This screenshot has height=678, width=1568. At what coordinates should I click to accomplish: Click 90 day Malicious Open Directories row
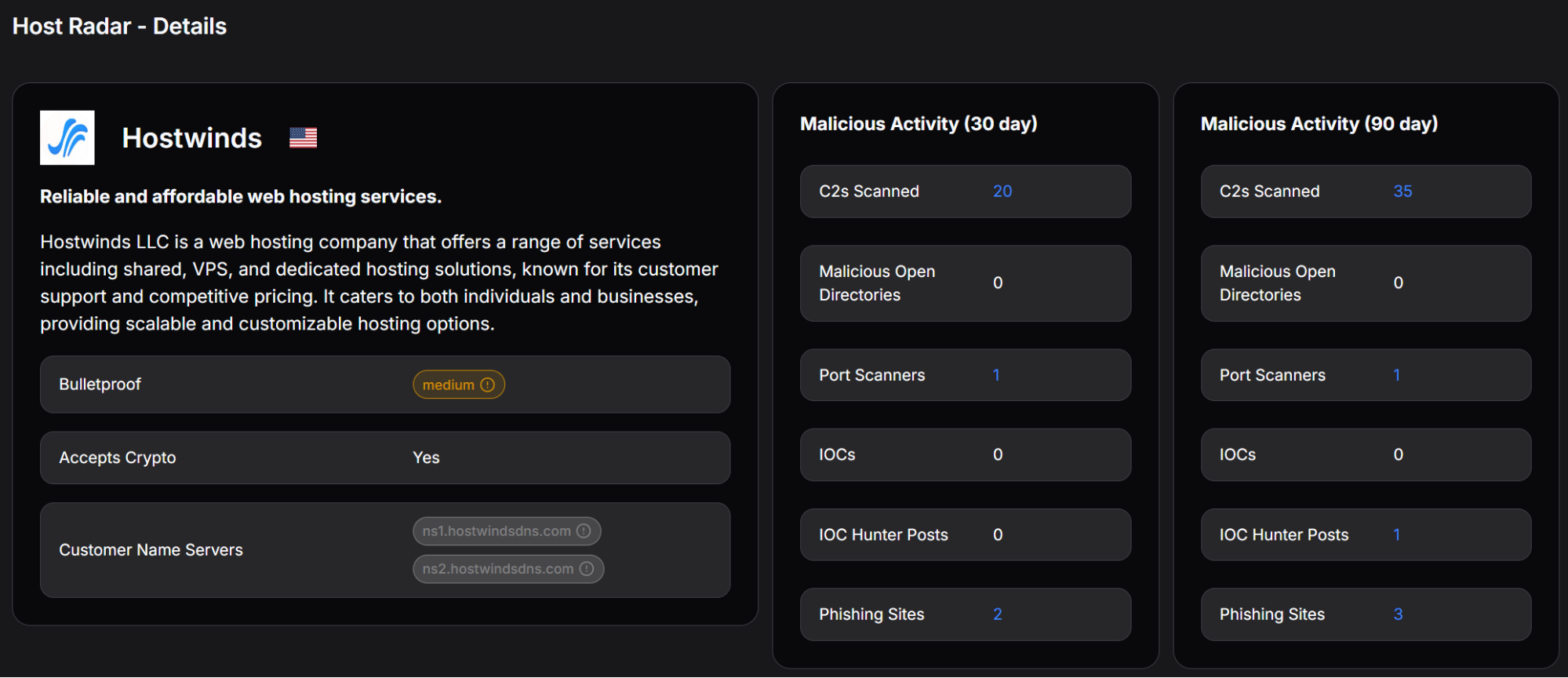point(1365,283)
